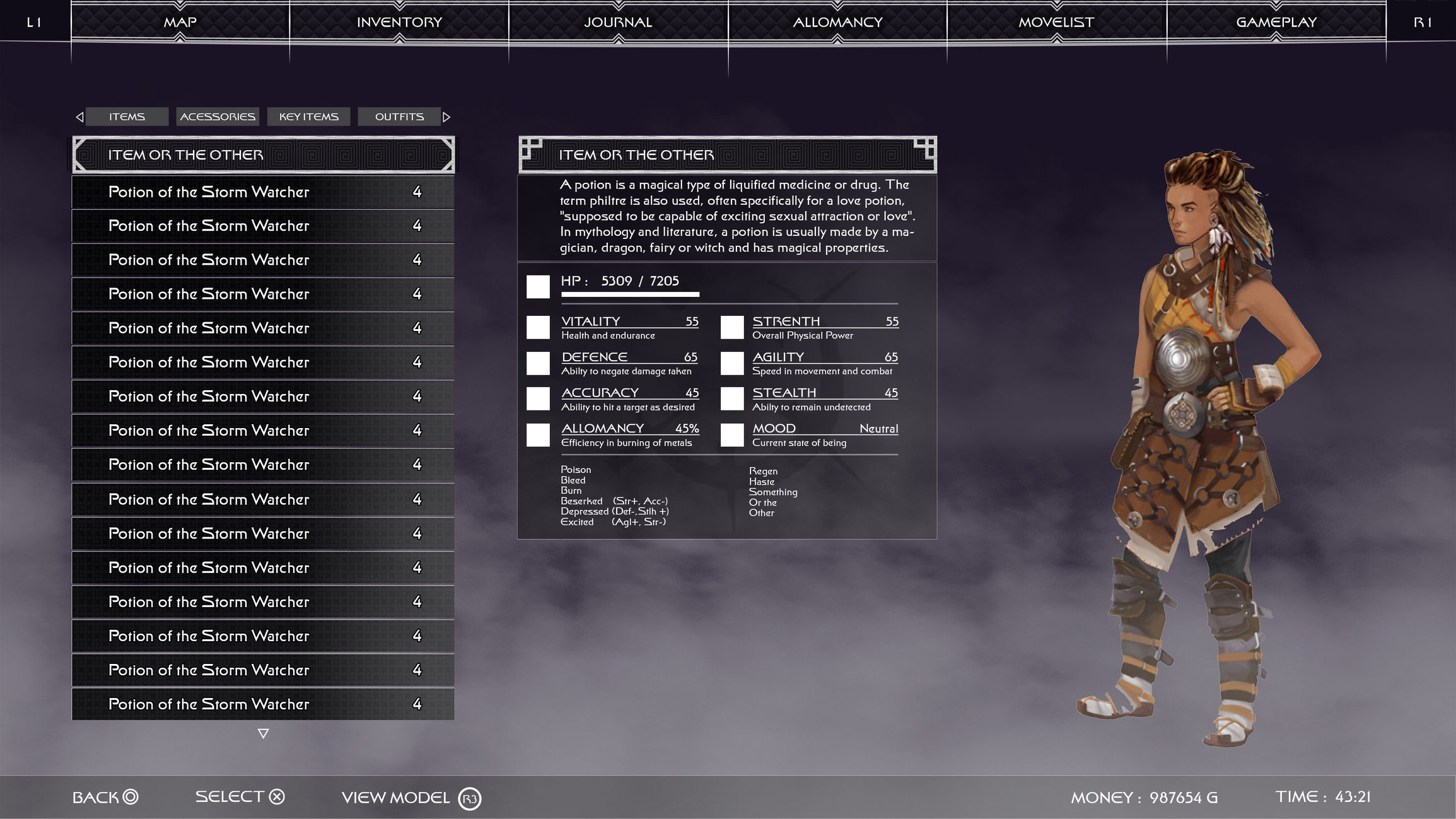Click the potion description paragraph
The image size is (1456, 819).
coord(737,216)
